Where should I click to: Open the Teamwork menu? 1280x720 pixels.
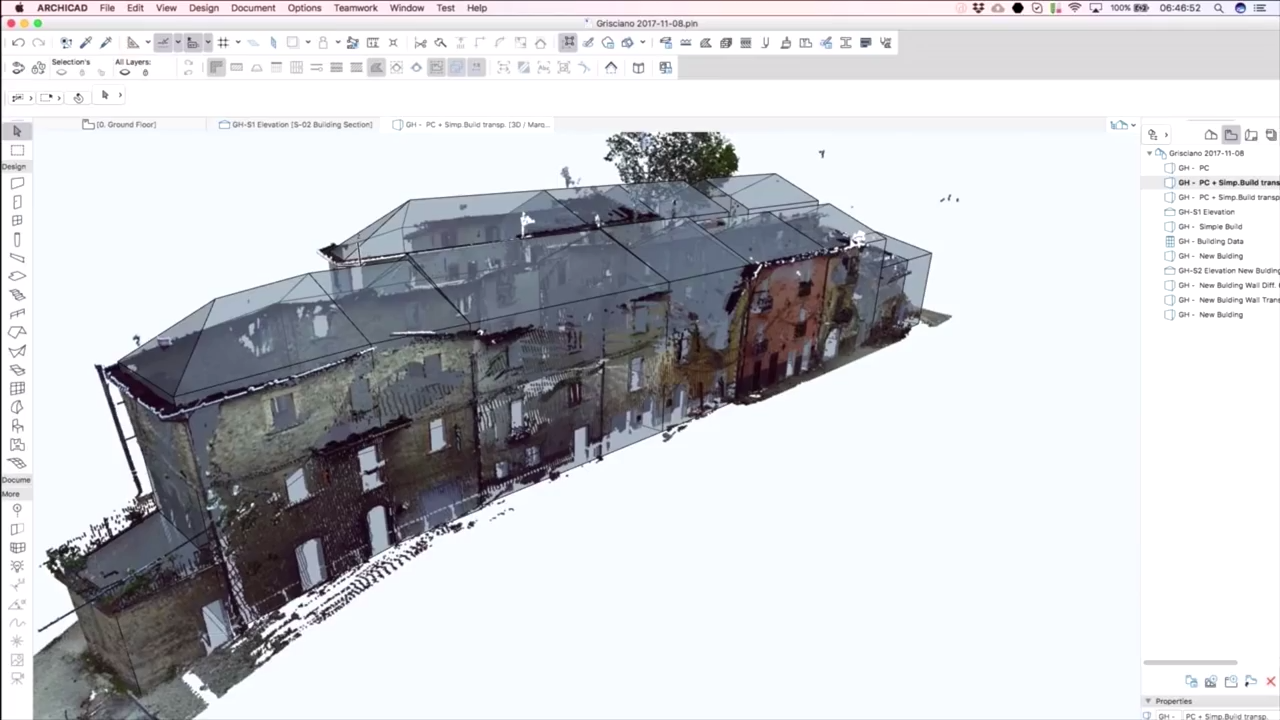pyautogui.click(x=355, y=8)
